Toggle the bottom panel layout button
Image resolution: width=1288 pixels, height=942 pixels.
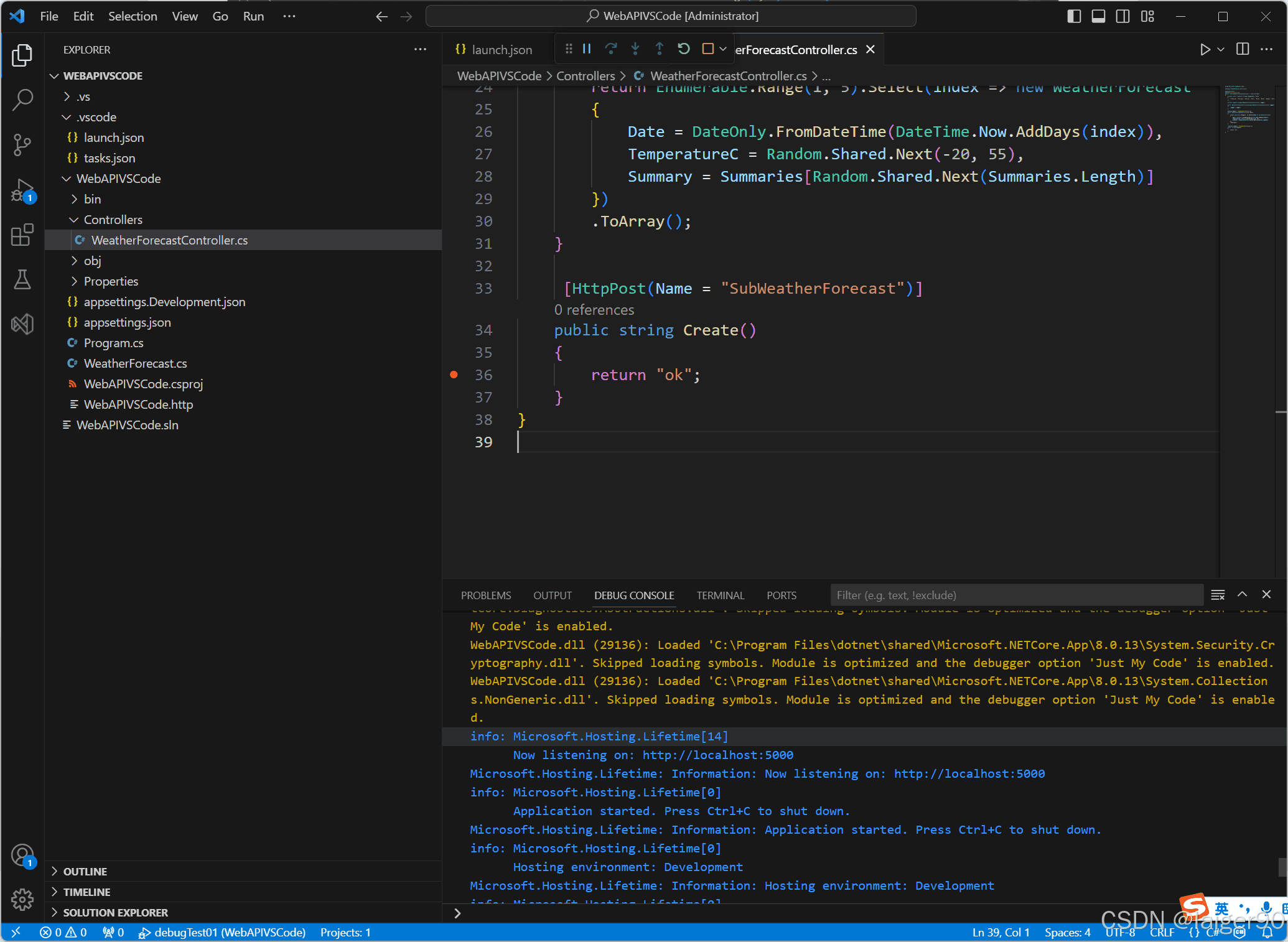coord(1098,16)
